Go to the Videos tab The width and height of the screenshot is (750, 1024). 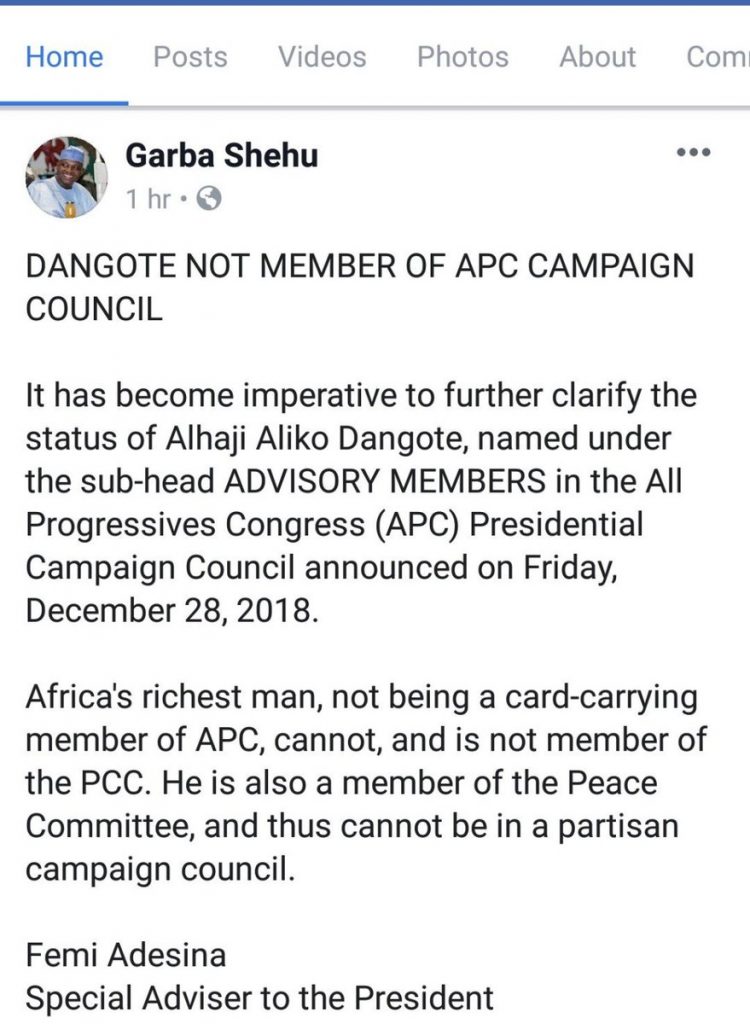click(322, 57)
